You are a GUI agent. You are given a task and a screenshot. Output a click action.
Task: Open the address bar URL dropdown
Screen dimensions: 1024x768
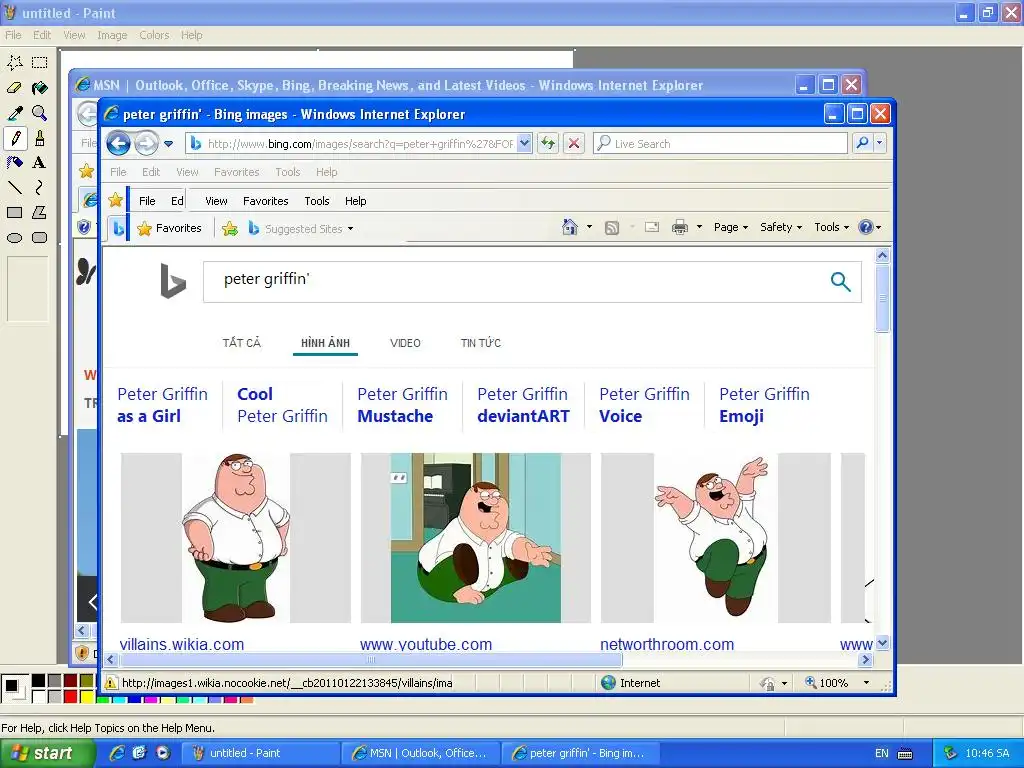[x=524, y=143]
